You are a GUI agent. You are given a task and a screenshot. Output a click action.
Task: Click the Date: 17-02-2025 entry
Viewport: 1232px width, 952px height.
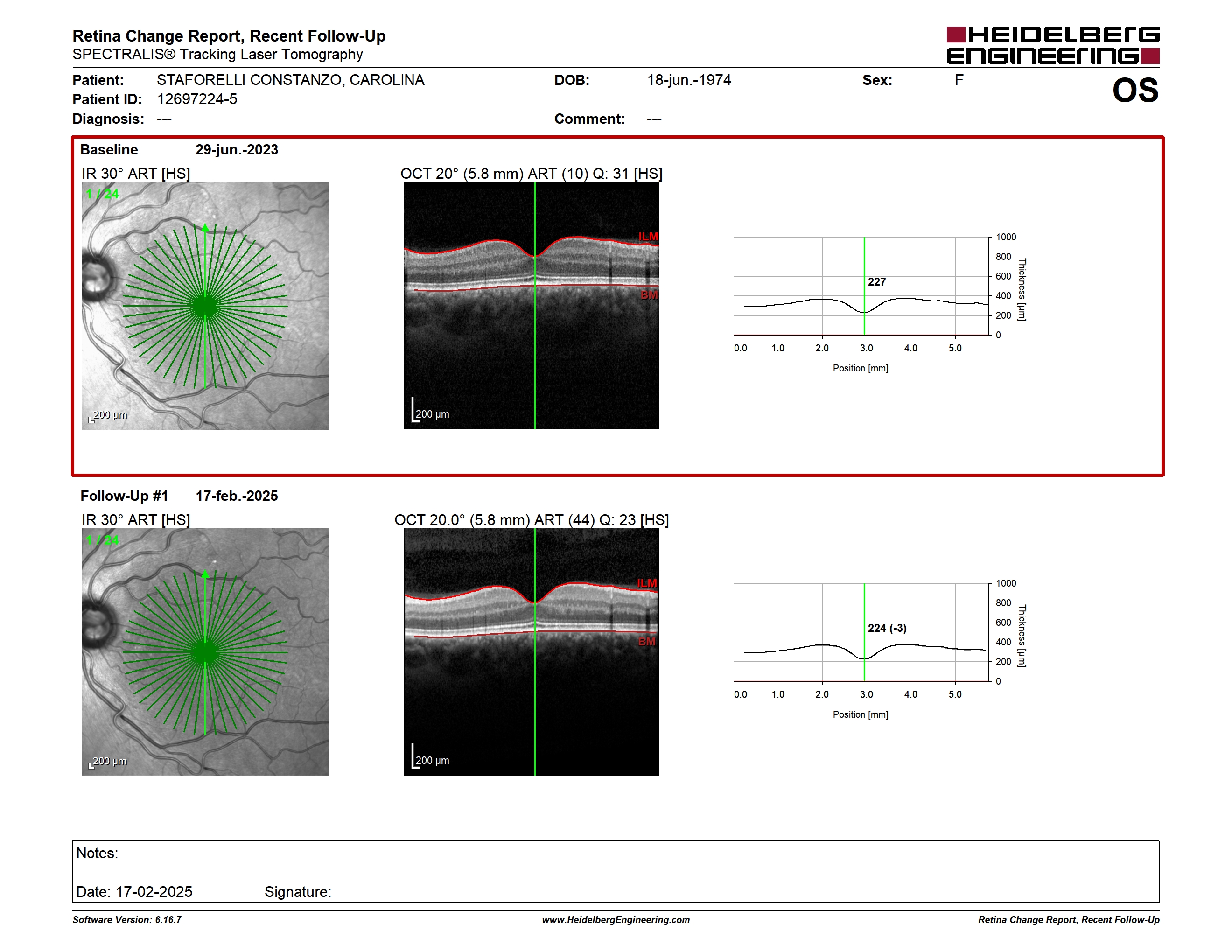134,892
